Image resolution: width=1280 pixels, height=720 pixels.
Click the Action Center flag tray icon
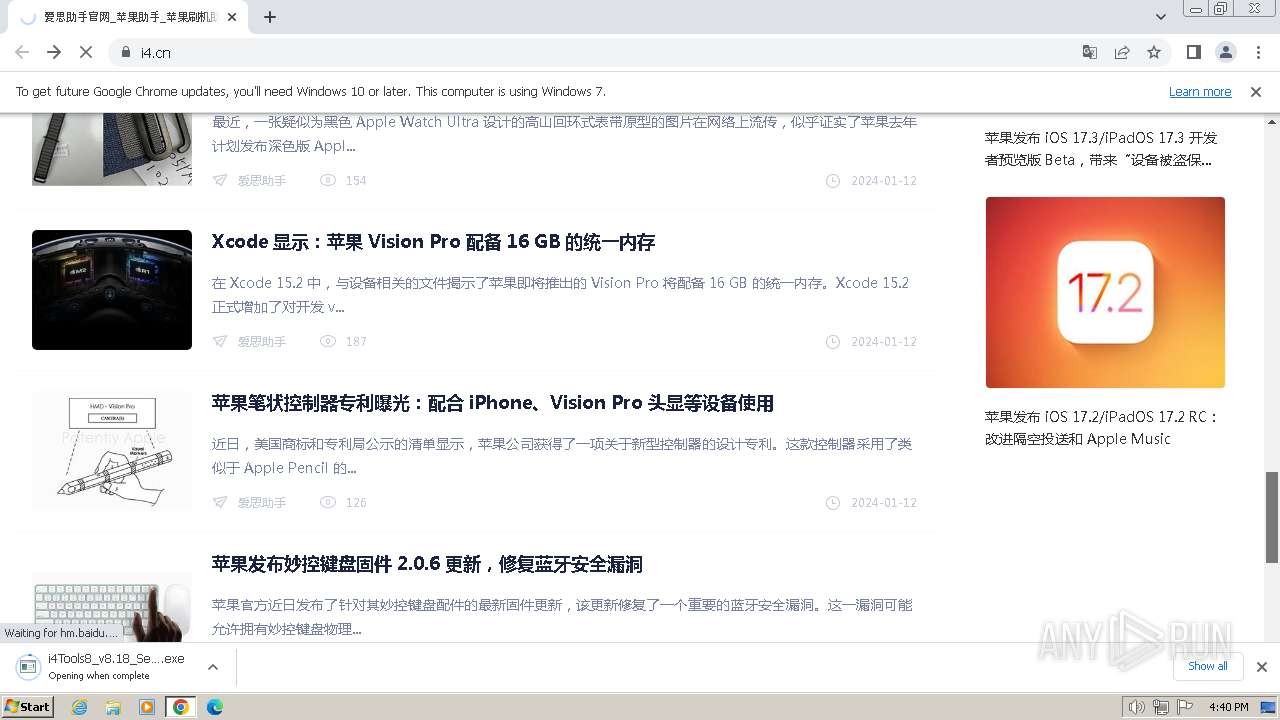coord(1183,707)
